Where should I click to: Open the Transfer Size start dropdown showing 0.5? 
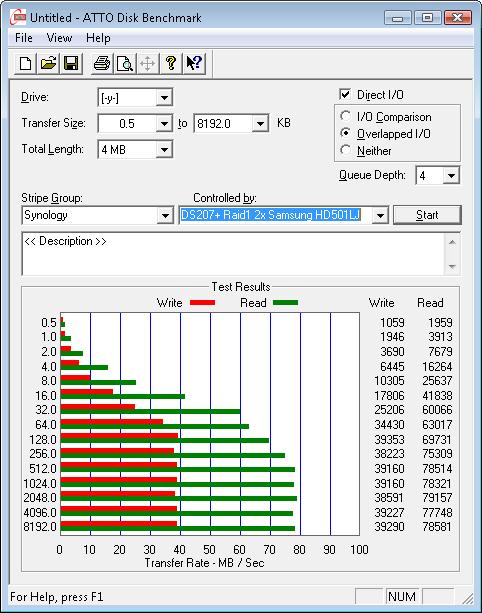tap(164, 124)
